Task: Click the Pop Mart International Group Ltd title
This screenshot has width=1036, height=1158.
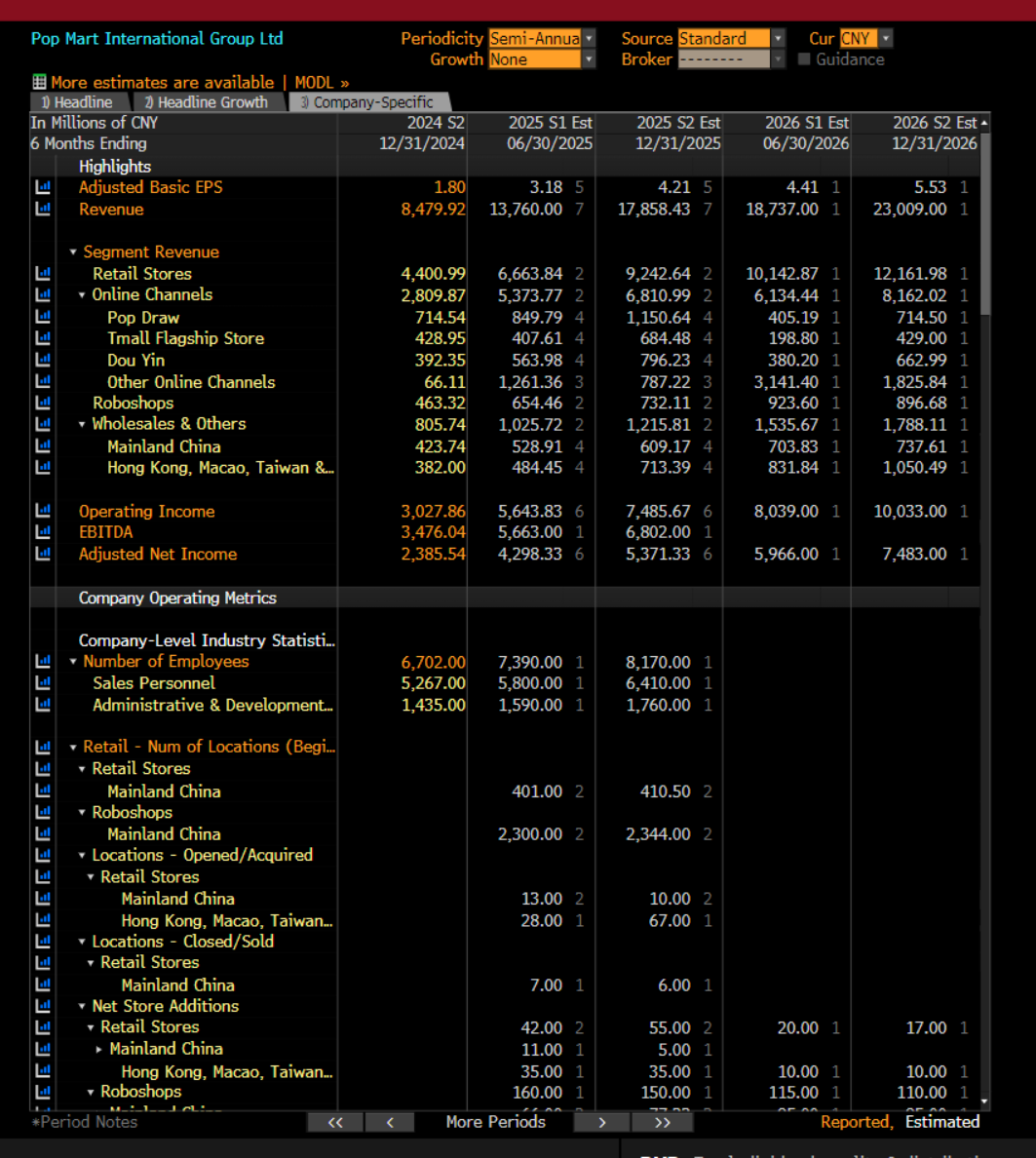Action: point(157,38)
